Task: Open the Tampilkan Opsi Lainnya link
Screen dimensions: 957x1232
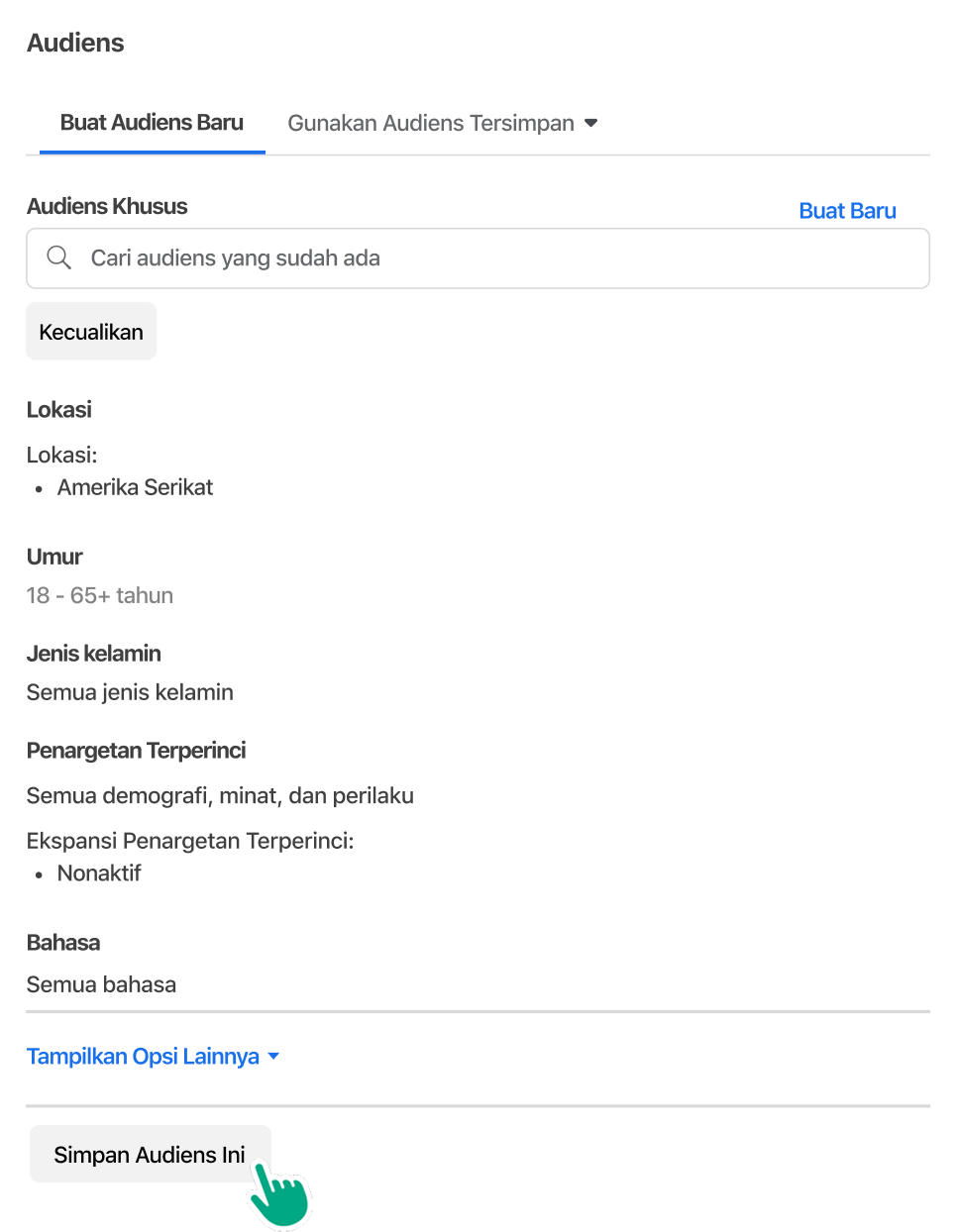Action: tap(143, 1057)
